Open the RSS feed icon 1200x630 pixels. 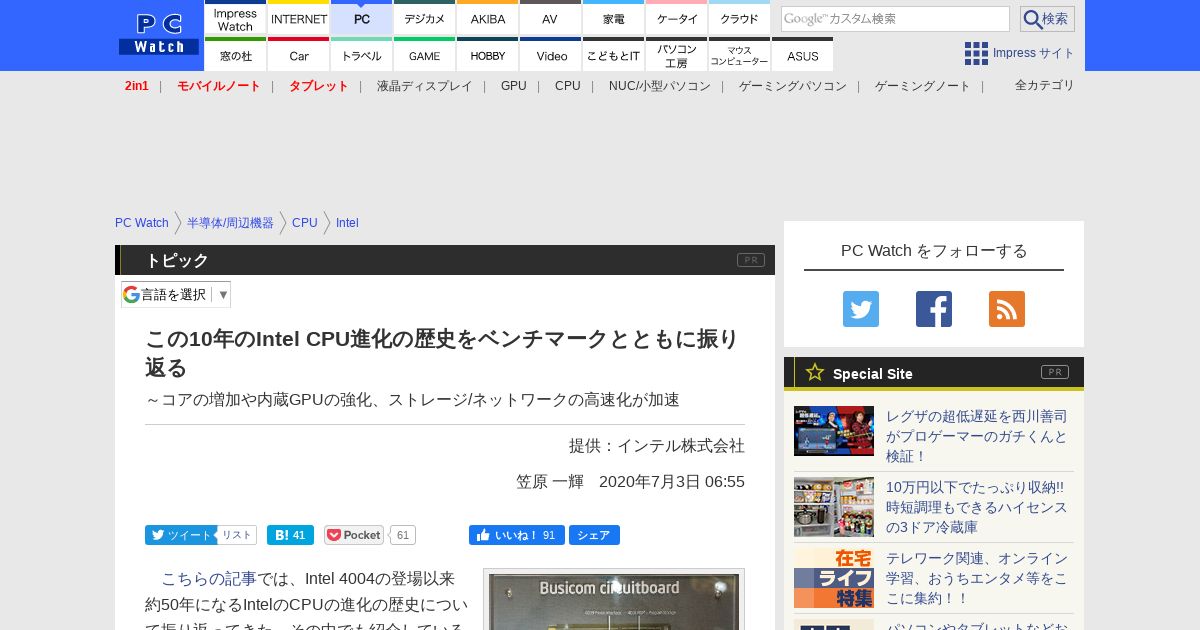(x=1007, y=309)
